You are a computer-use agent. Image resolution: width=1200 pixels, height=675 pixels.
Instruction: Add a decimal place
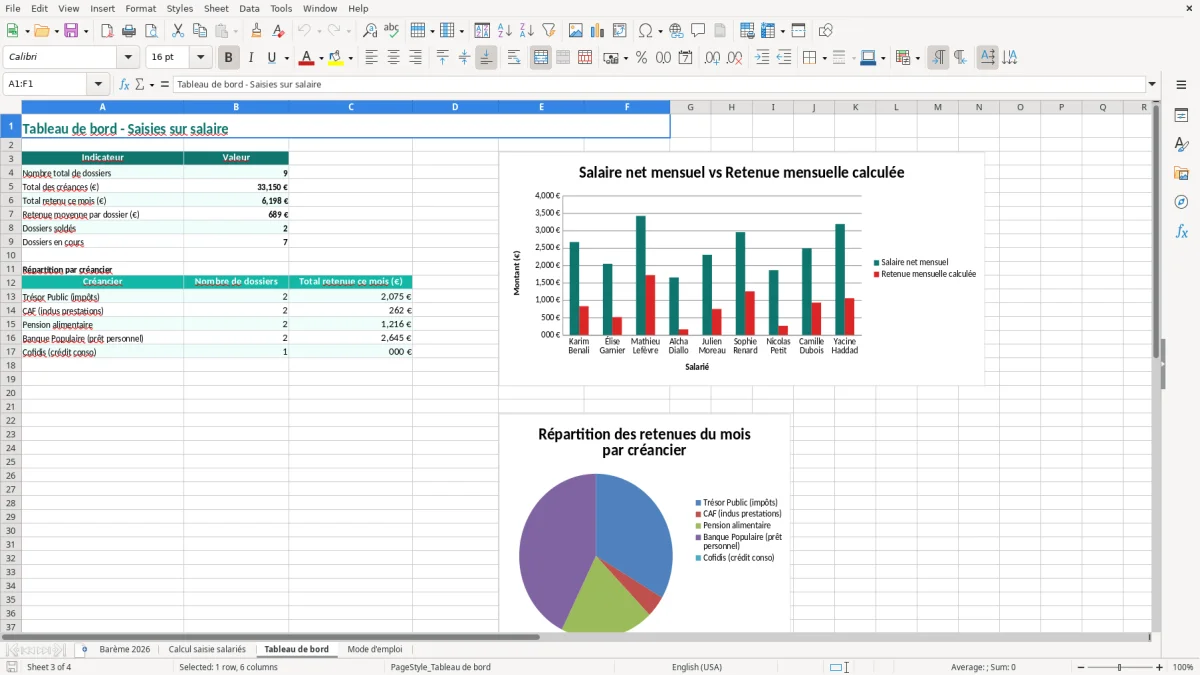pyautogui.click(x=713, y=58)
